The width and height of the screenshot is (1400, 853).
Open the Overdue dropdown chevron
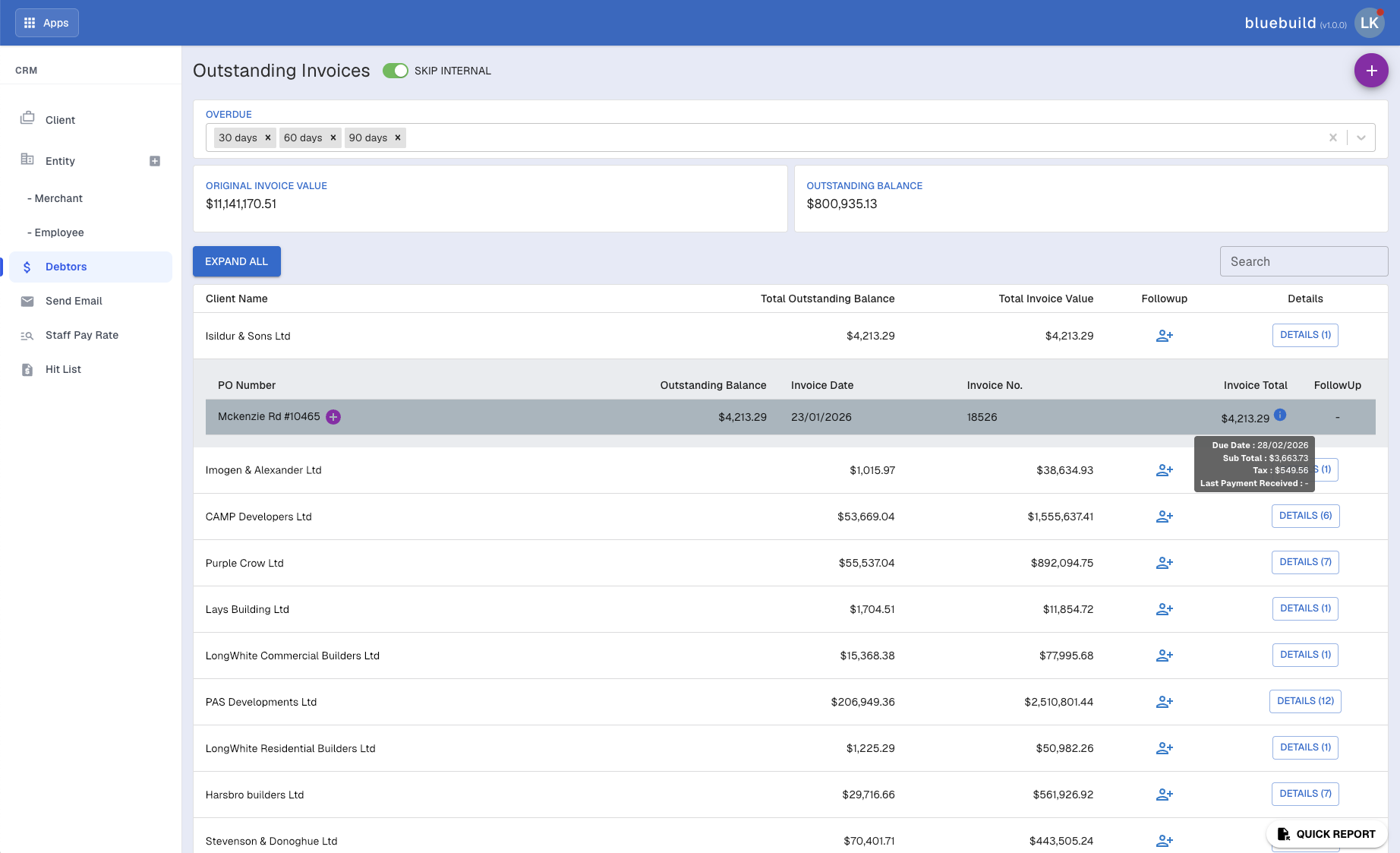1361,137
